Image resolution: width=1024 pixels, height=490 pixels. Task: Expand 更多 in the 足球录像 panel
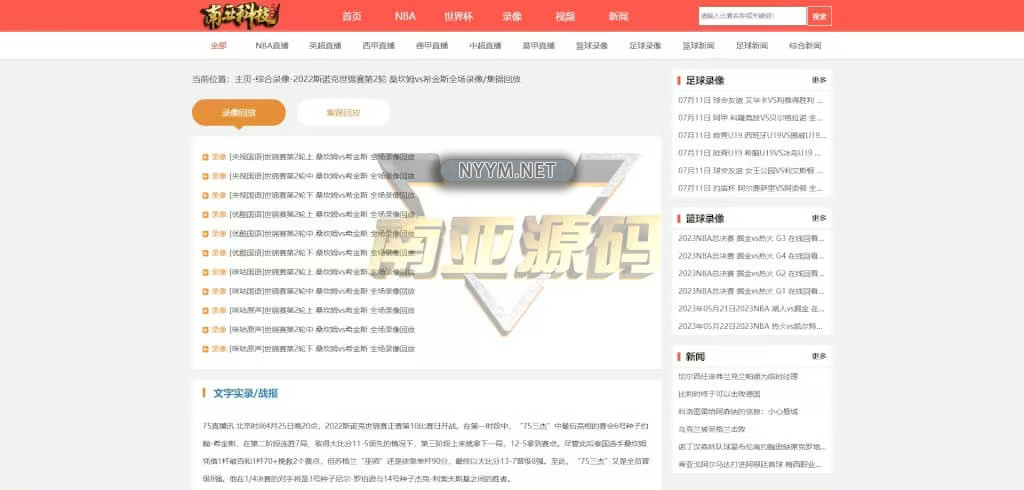point(819,80)
